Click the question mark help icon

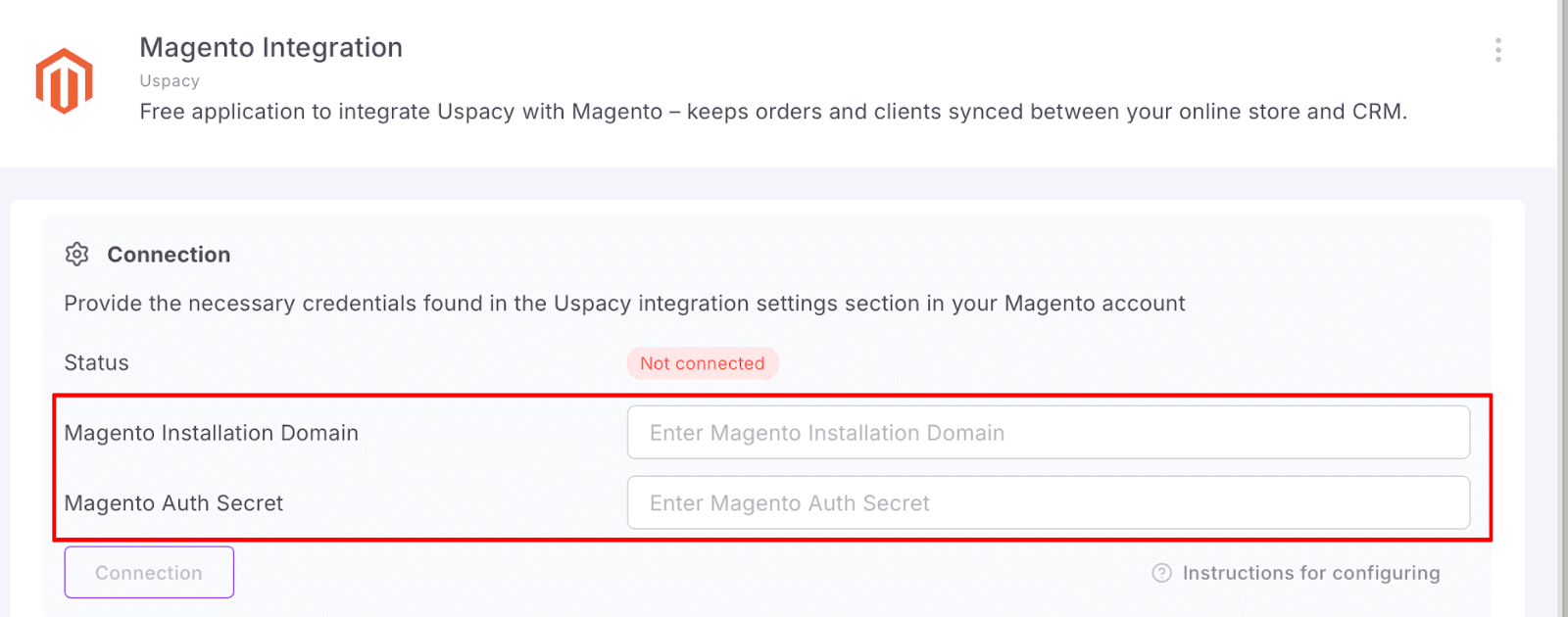(1161, 573)
